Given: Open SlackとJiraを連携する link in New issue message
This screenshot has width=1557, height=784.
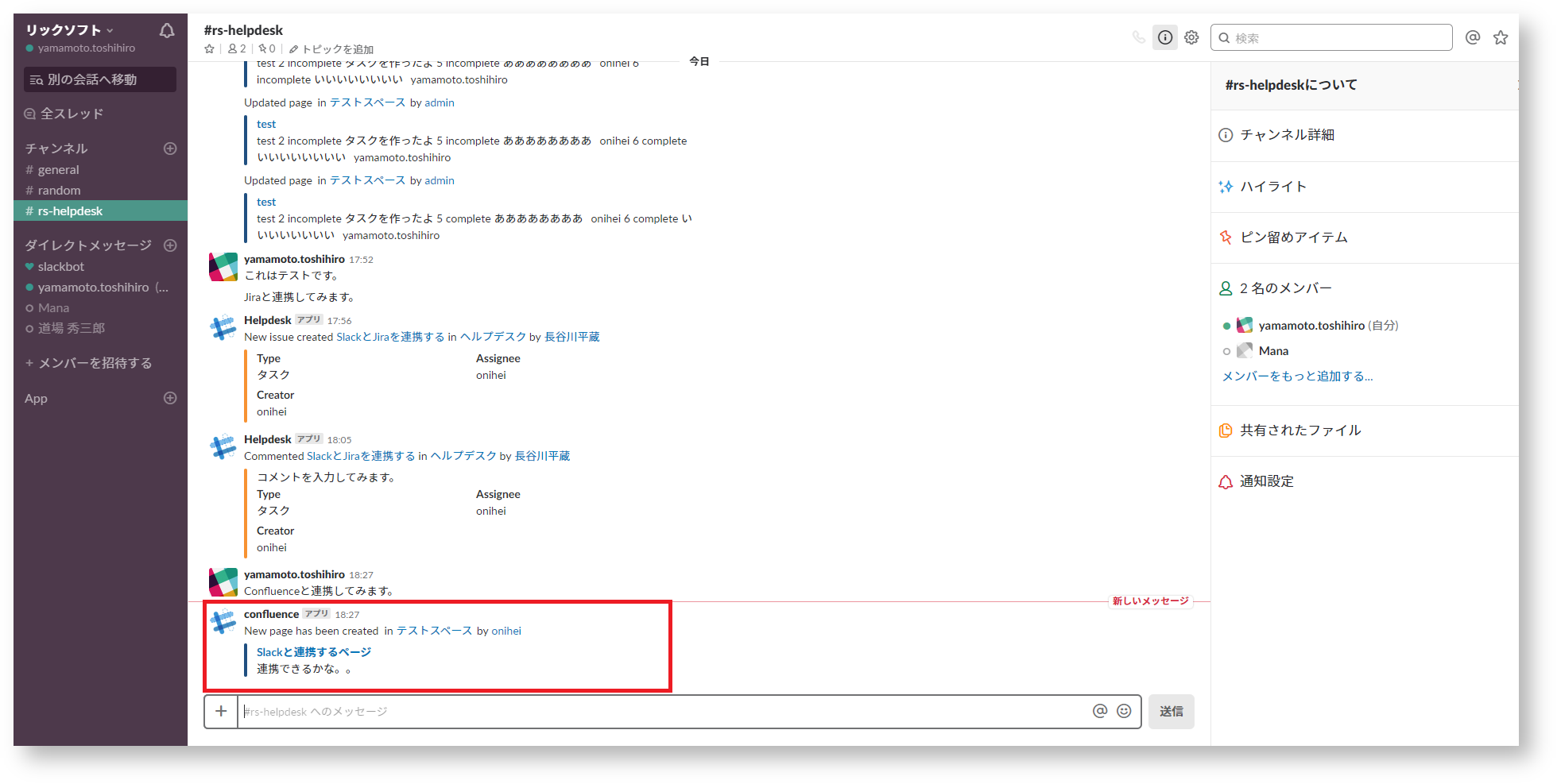Looking at the screenshot, I should (390, 337).
